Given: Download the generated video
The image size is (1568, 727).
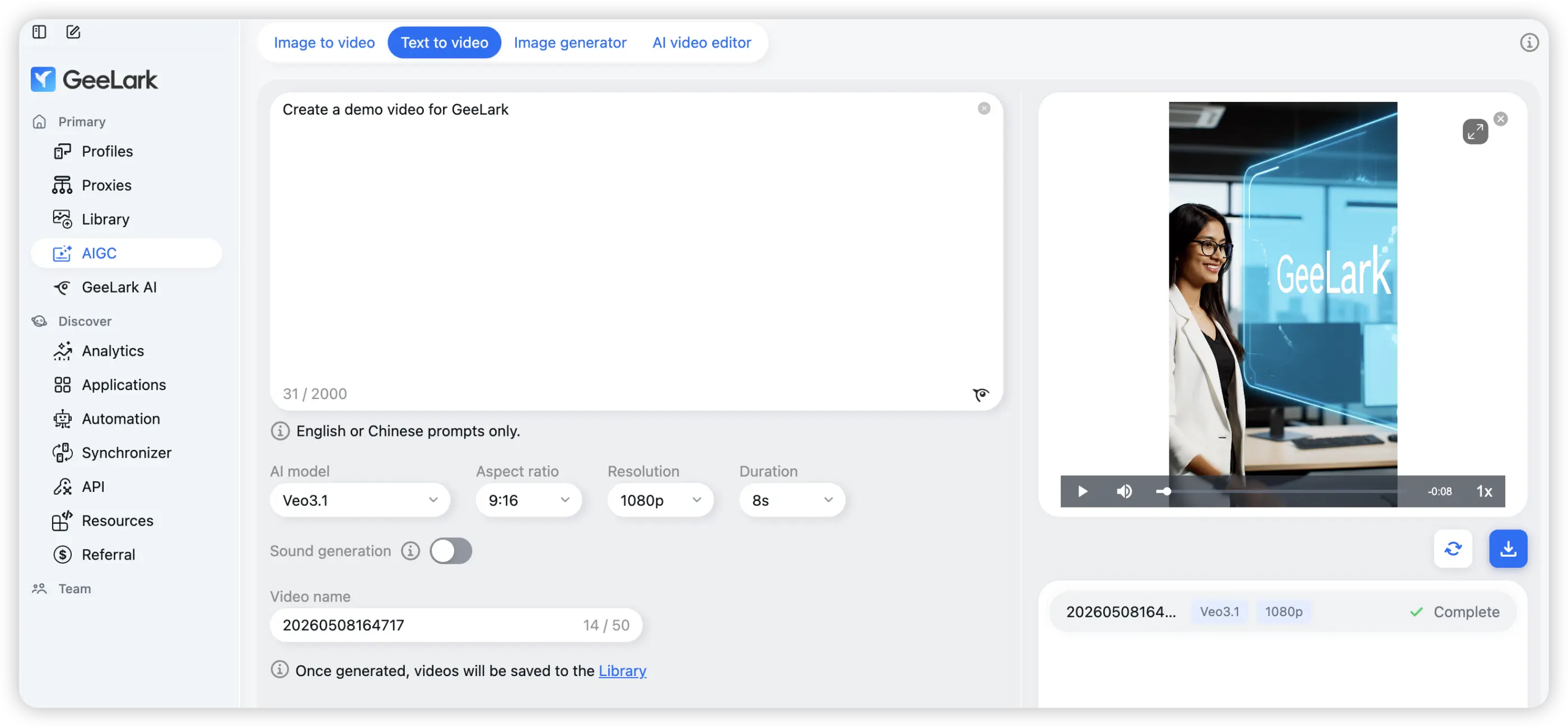Looking at the screenshot, I should coord(1508,549).
